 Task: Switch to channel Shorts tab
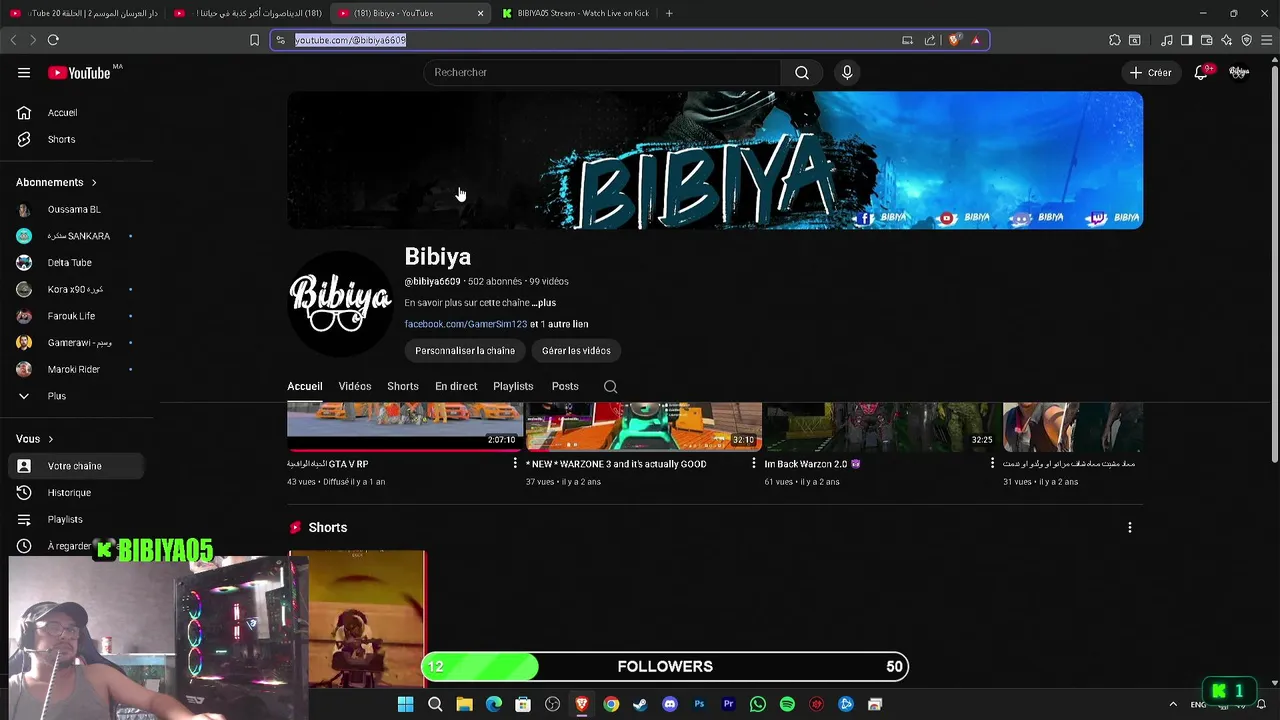click(403, 386)
